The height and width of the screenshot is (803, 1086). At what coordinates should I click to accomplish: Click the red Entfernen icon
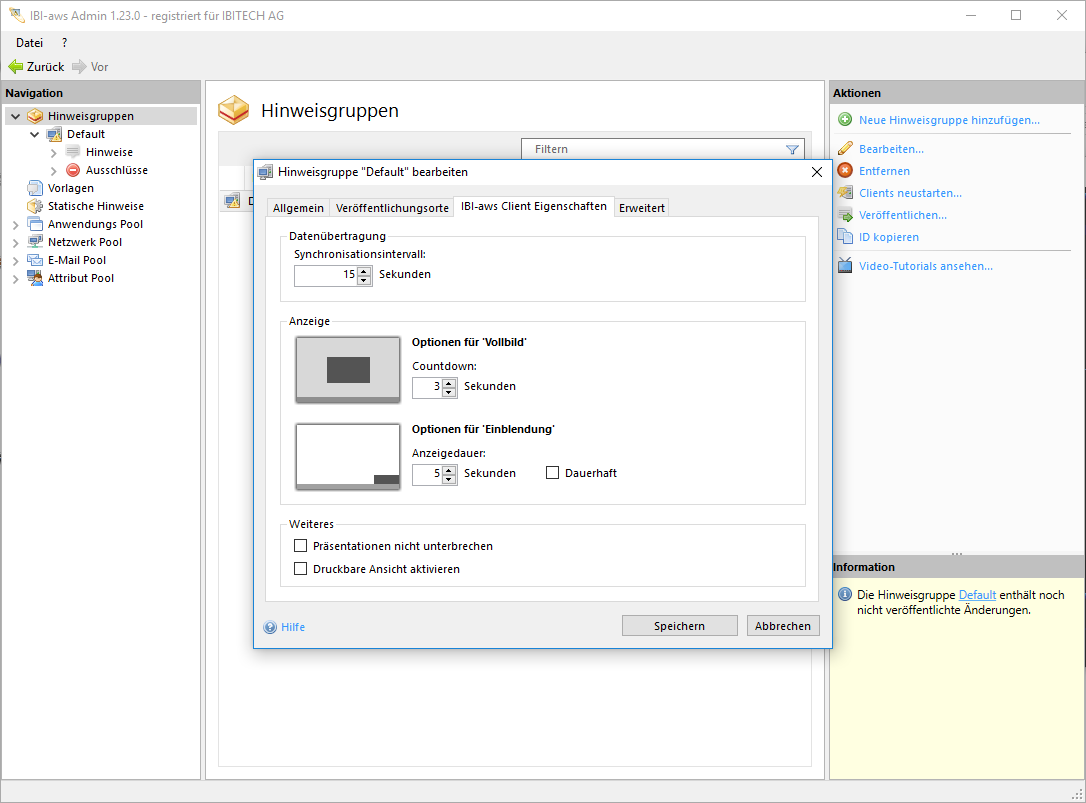845,171
